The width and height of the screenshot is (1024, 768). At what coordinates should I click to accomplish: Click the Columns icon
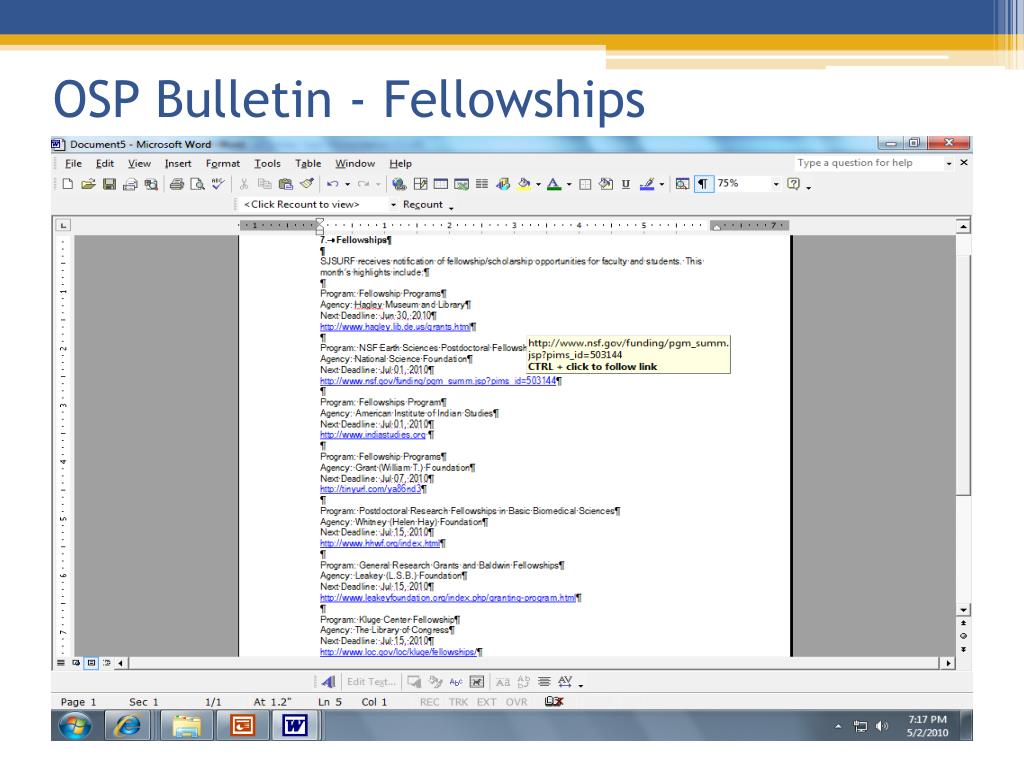(482, 184)
